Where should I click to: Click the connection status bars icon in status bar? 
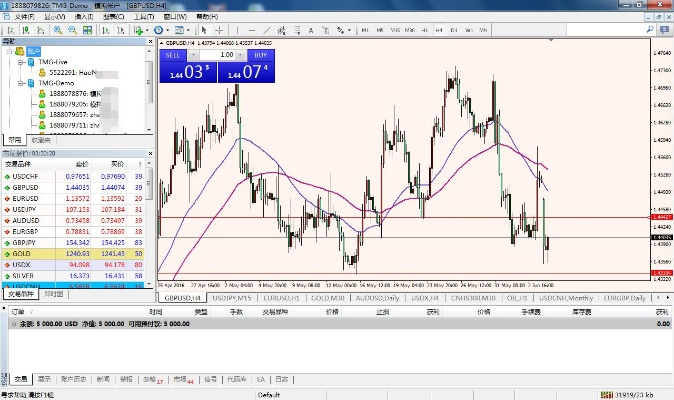[x=607, y=394]
